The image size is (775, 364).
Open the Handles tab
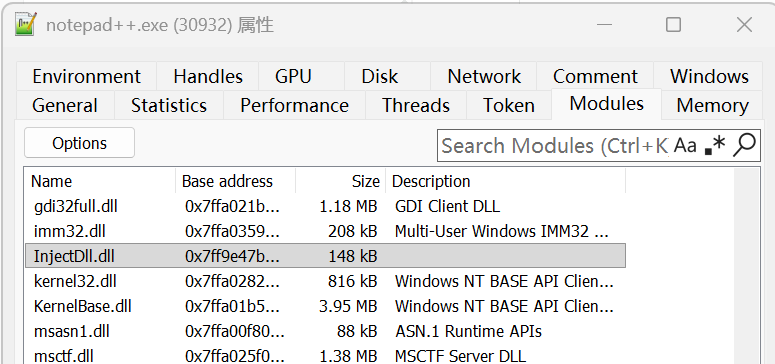pos(208,76)
